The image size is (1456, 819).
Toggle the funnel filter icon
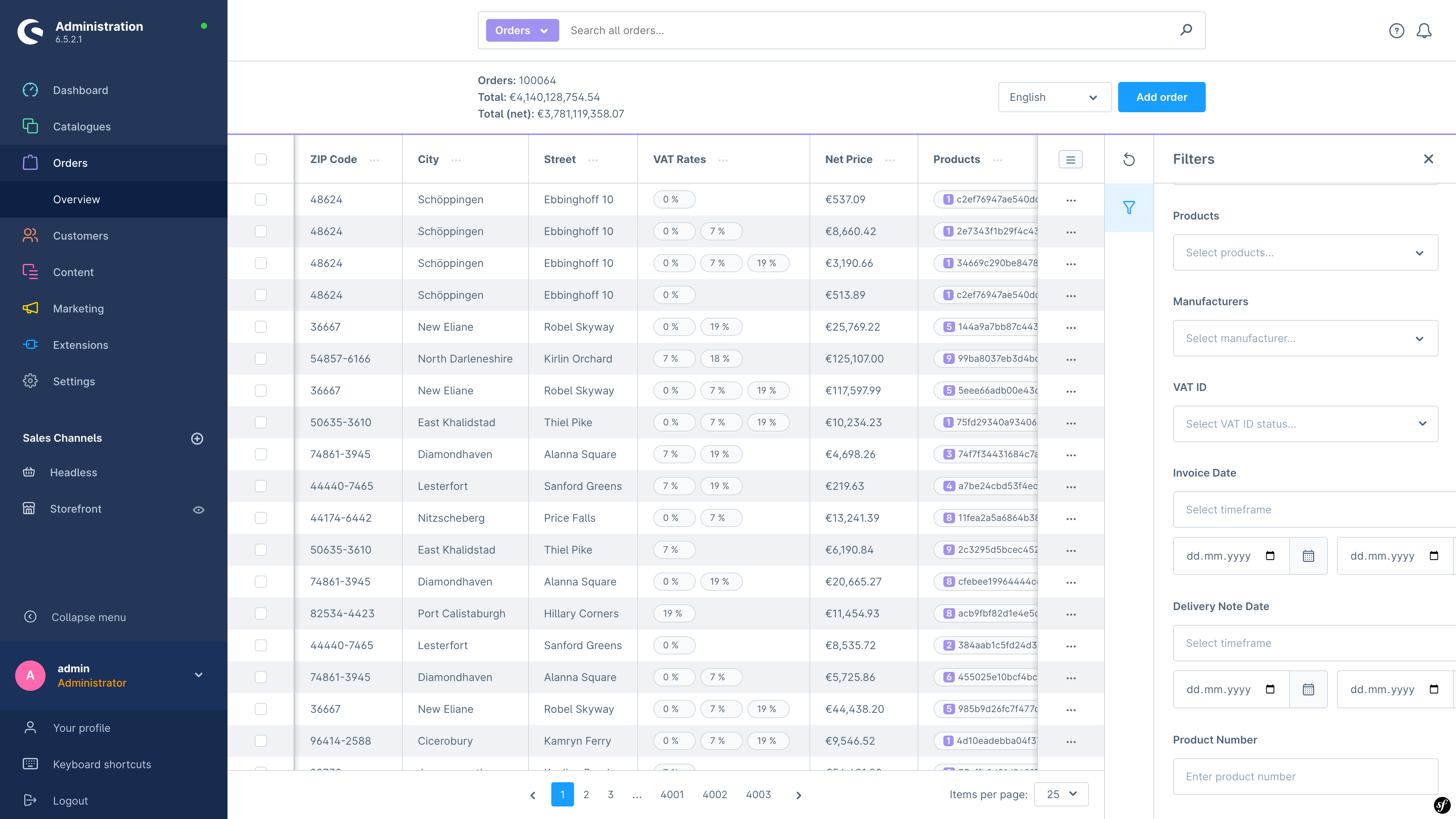1129,207
